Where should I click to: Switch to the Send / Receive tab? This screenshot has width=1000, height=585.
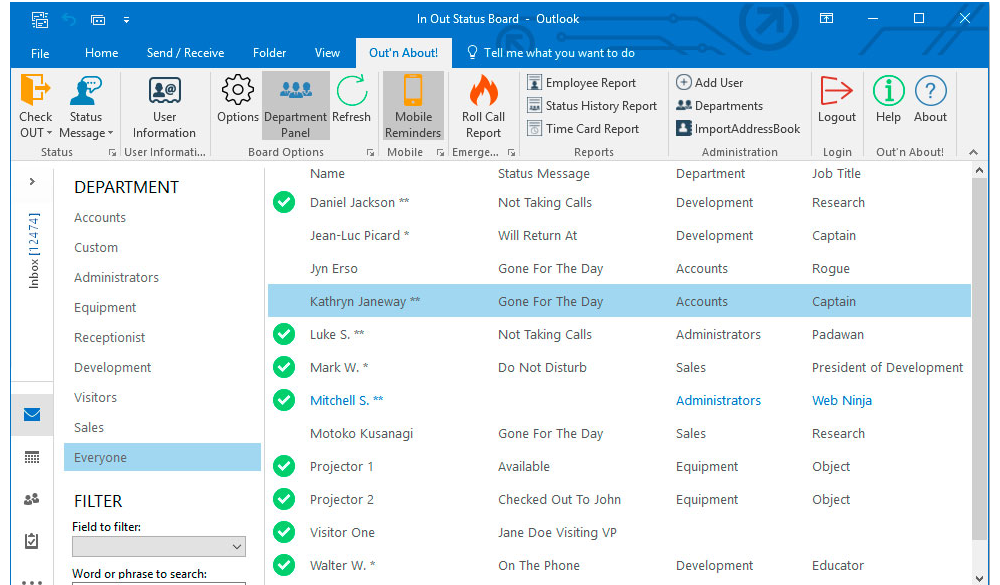click(x=185, y=53)
